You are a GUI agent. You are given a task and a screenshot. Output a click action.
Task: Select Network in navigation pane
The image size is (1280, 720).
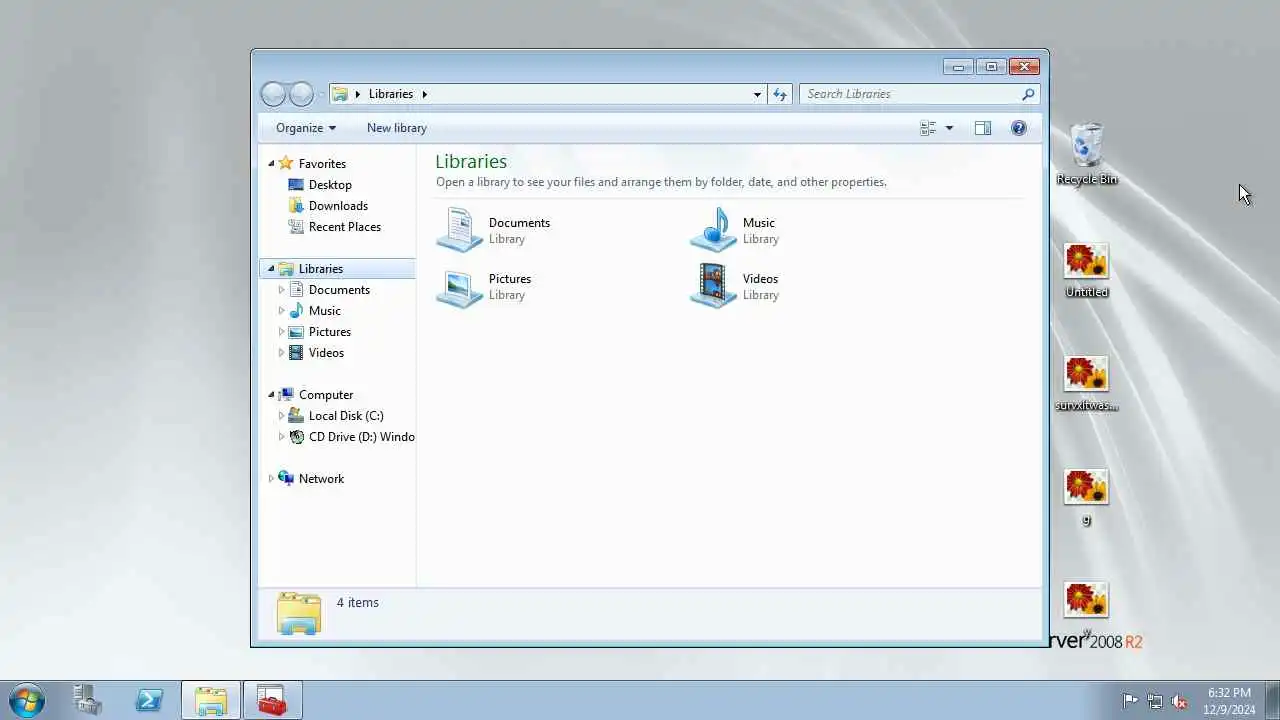321,479
